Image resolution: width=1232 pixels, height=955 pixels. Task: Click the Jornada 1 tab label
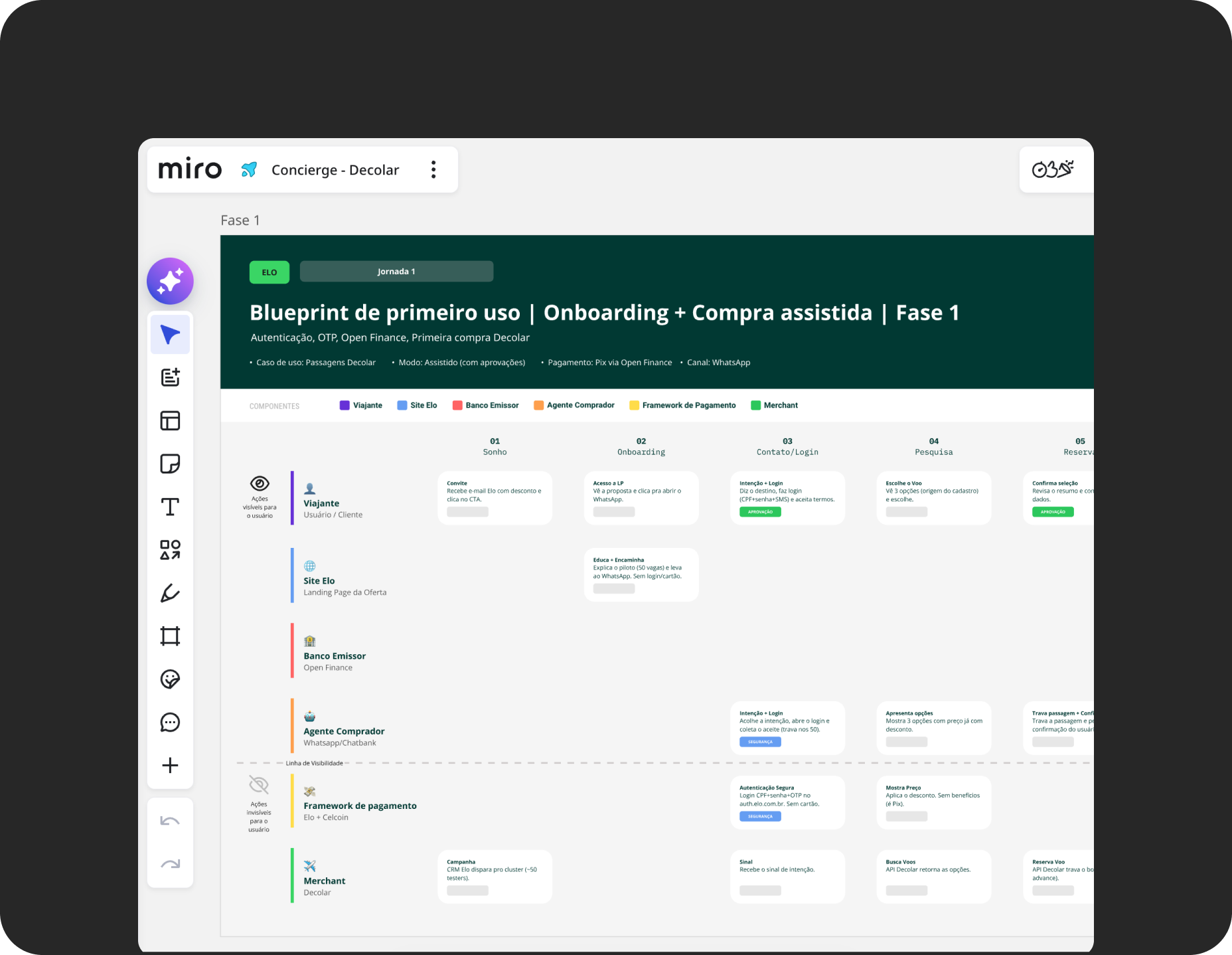tap(396, 272)
